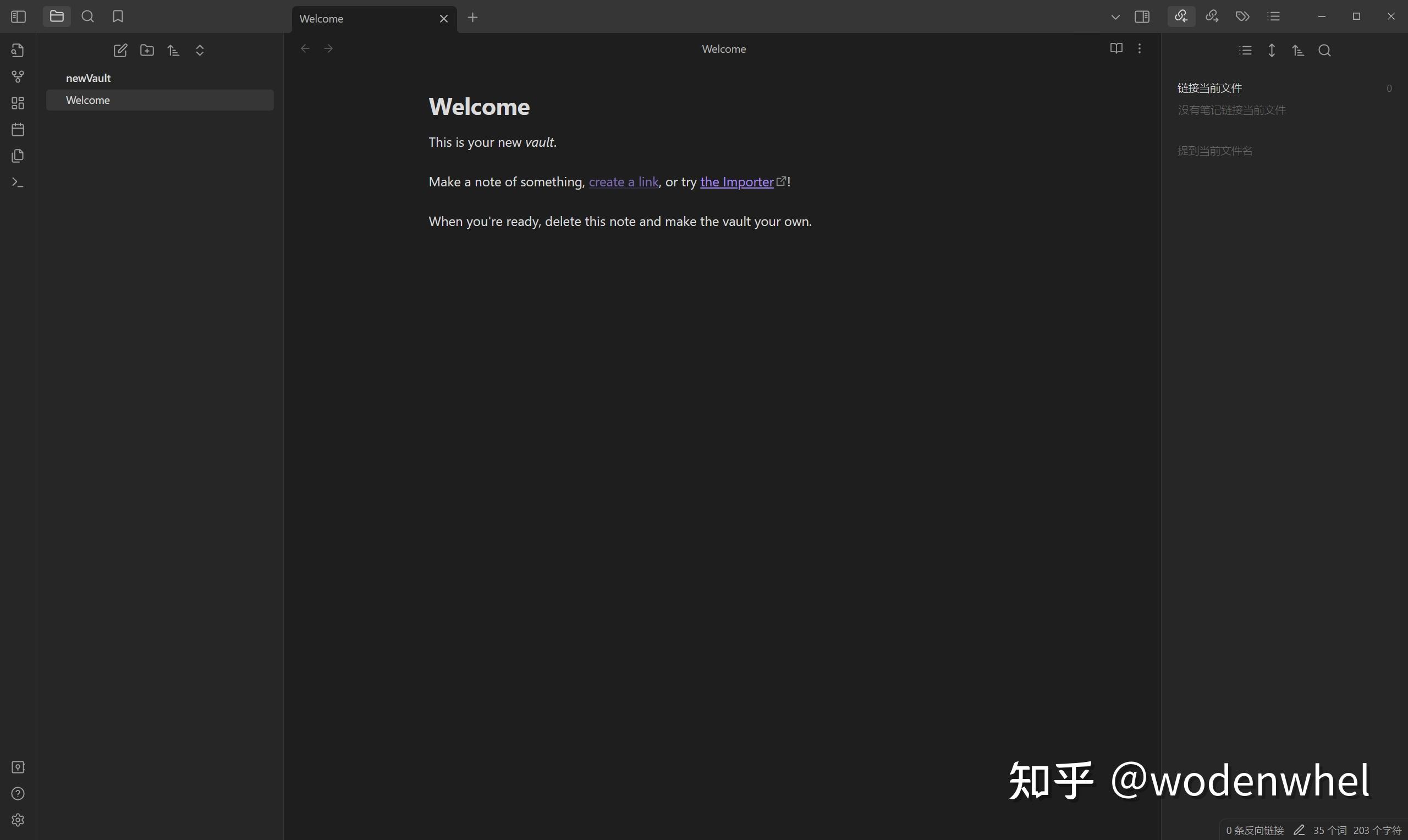The image size is (1408, 840).
Task: Click the Welcome heading in note
Action: tap(480, 107)
